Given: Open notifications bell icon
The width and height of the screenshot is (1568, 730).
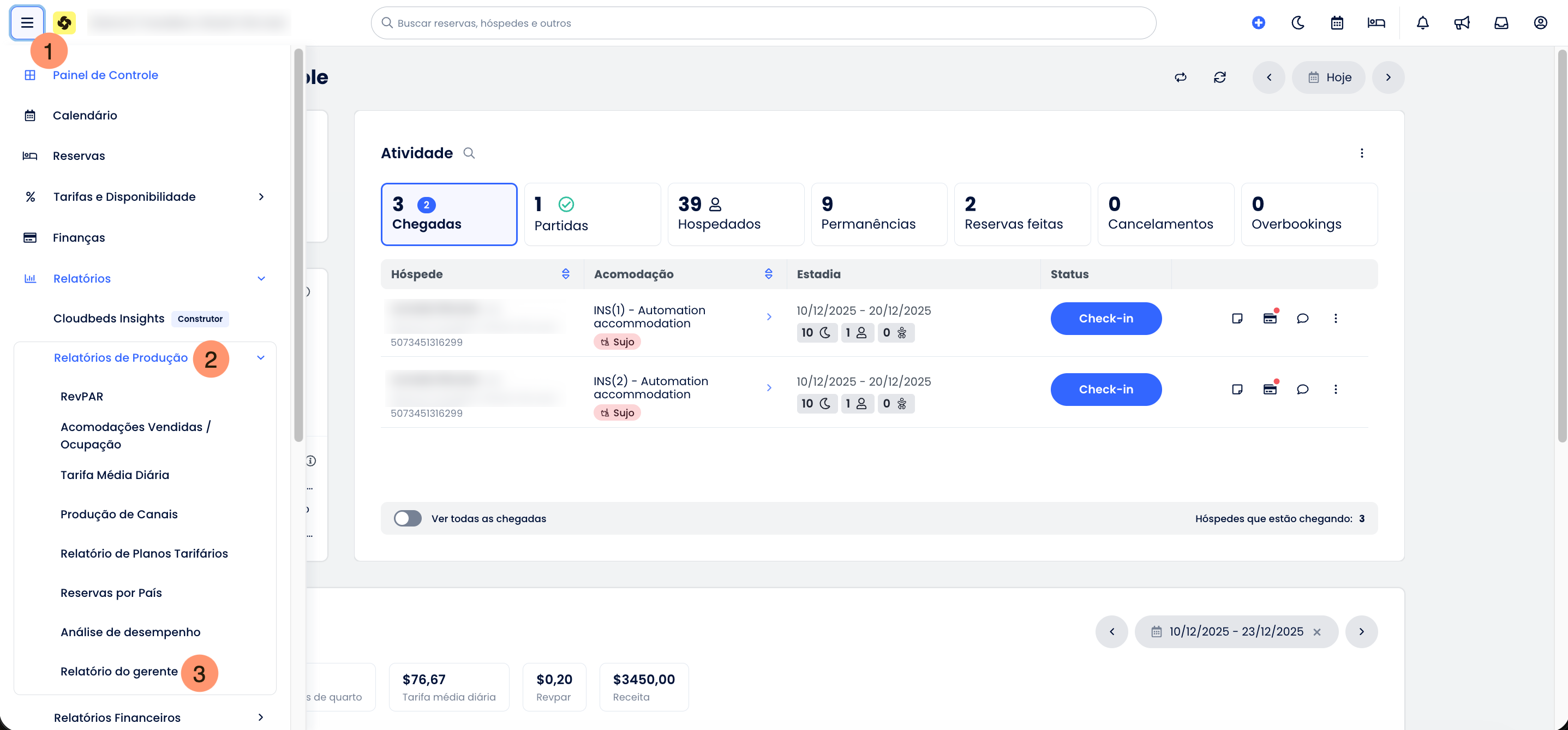Looking at the screenshot, I should click(x=1422, y=22).
